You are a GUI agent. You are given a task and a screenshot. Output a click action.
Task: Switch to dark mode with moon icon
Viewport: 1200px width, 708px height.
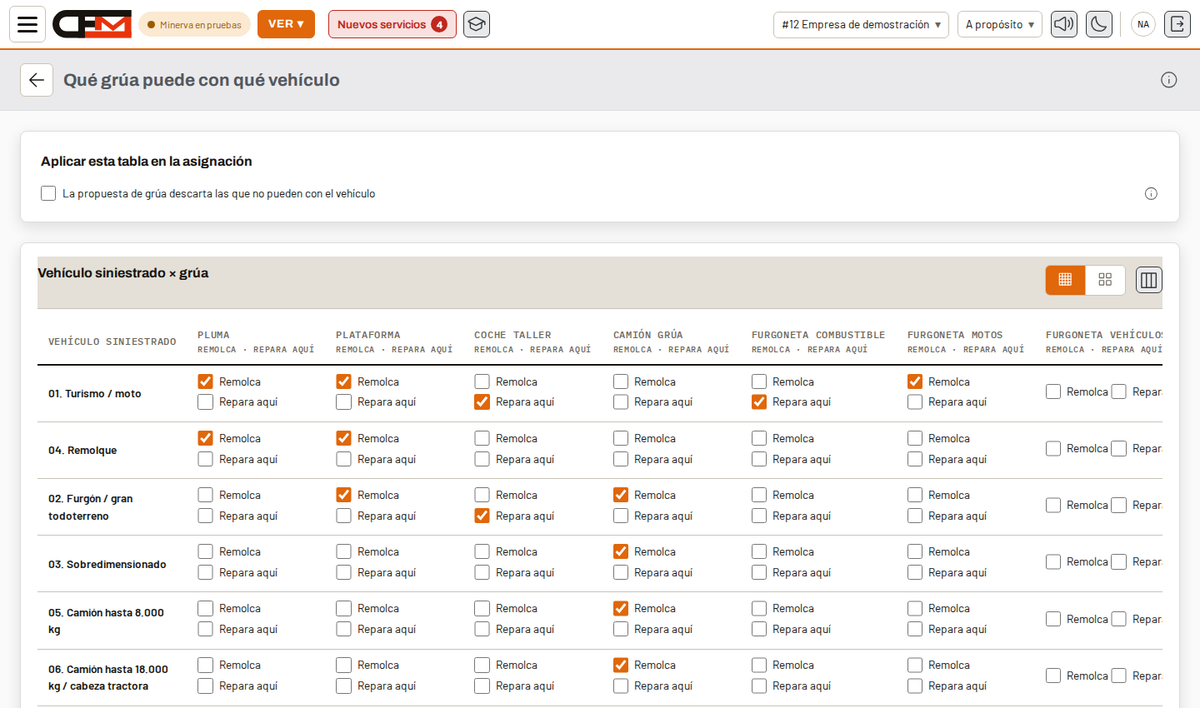[x=1099, y=24]
